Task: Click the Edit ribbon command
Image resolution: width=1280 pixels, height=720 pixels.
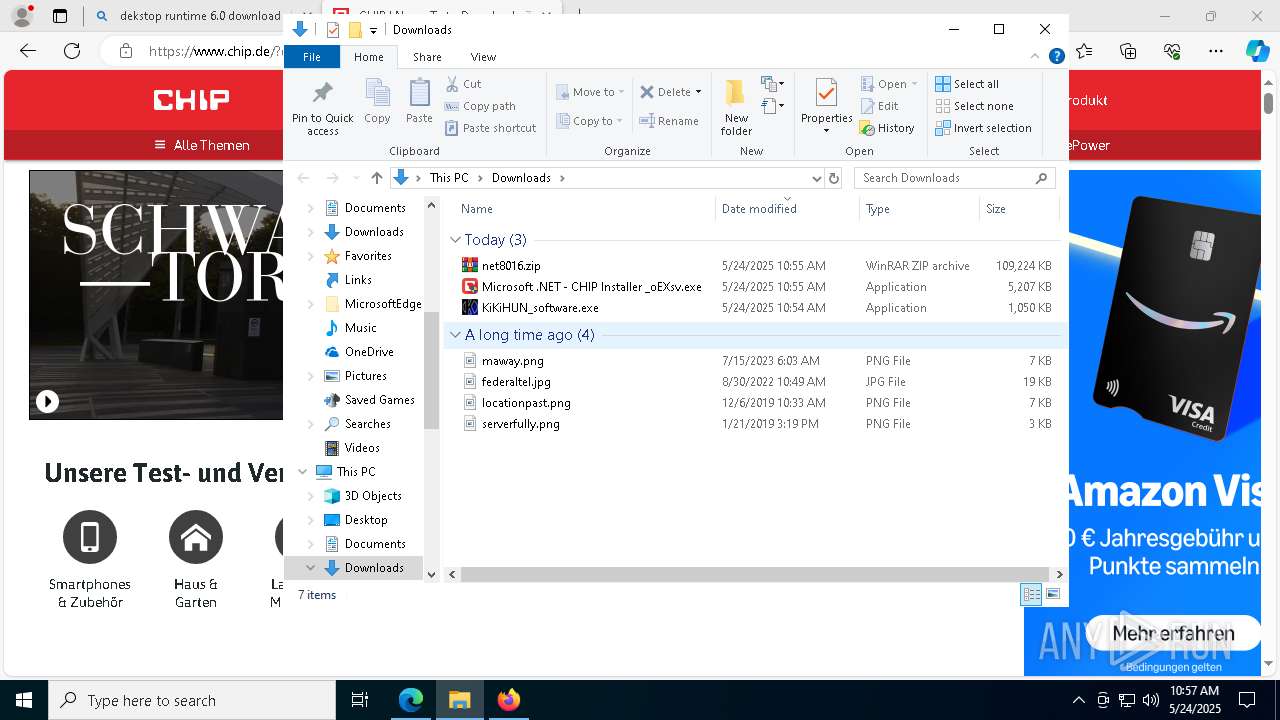Action: [x=879, y=106]
